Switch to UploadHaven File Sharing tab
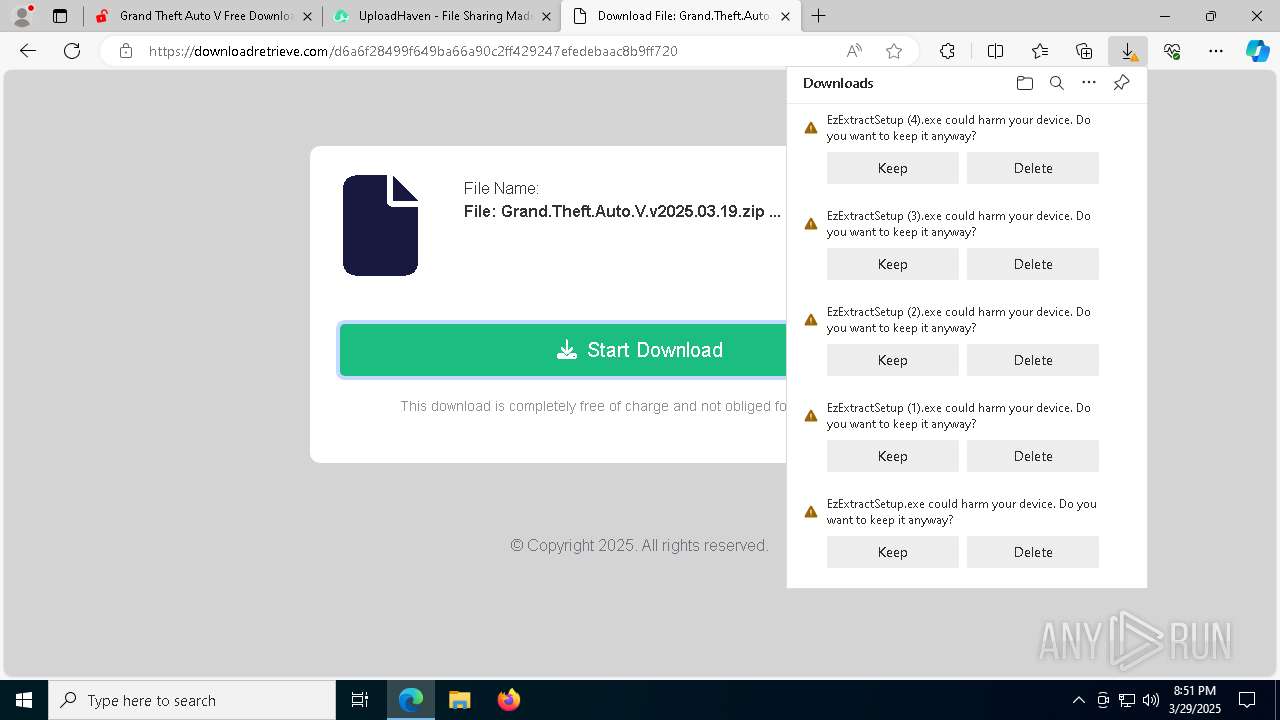 [442, 16]
